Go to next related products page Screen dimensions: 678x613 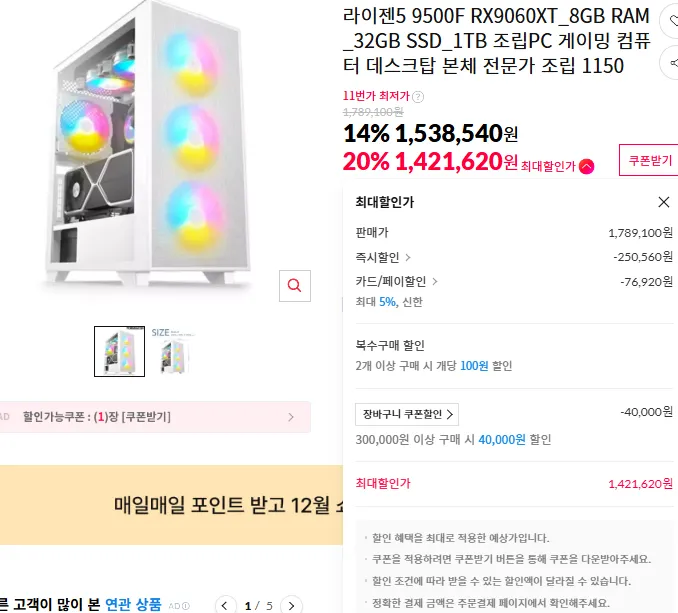pyautogui.click(x=290, y=605)
